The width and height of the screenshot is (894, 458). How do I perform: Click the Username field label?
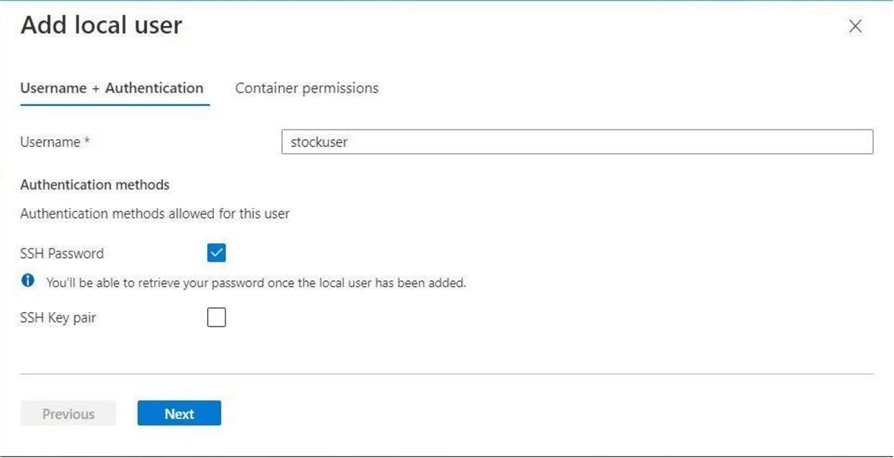[x=50, y=142]
